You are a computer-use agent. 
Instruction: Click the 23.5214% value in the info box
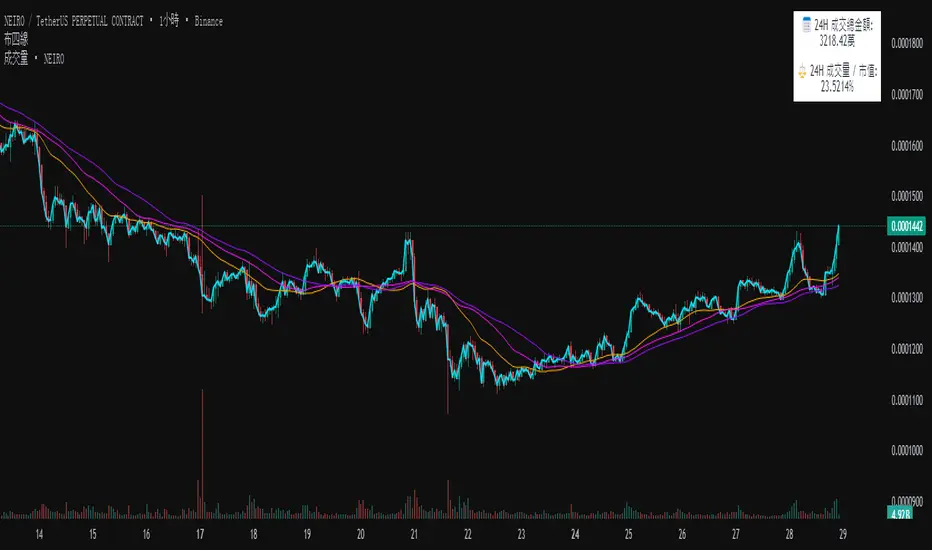[837, 87]
